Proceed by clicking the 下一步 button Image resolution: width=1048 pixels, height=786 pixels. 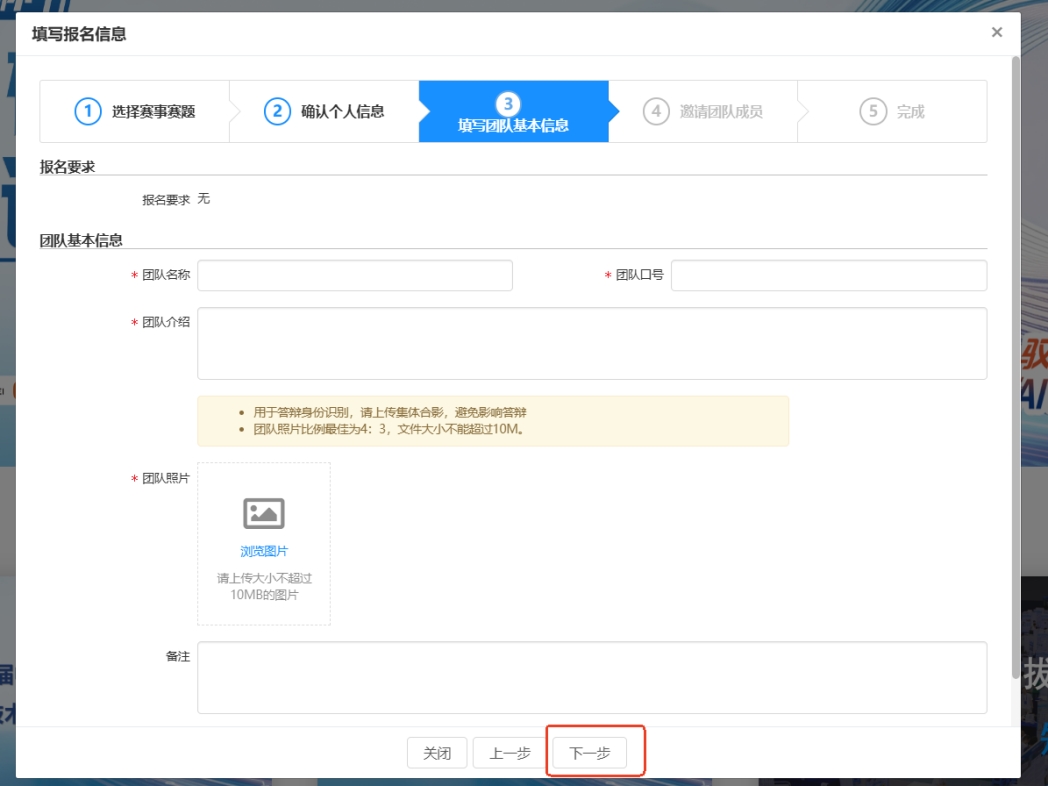pyautogui.click(x=590, y=753)
